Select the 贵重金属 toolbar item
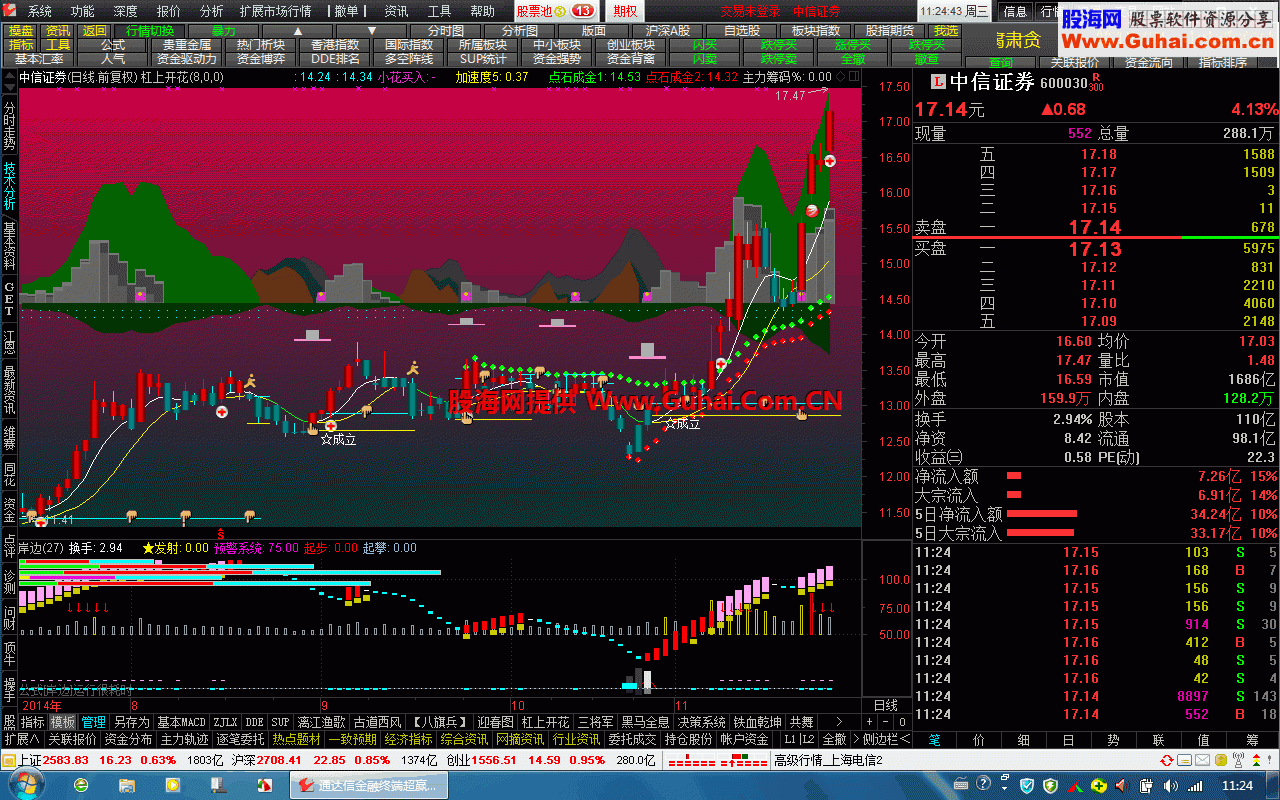 click(x=187, y=45)
